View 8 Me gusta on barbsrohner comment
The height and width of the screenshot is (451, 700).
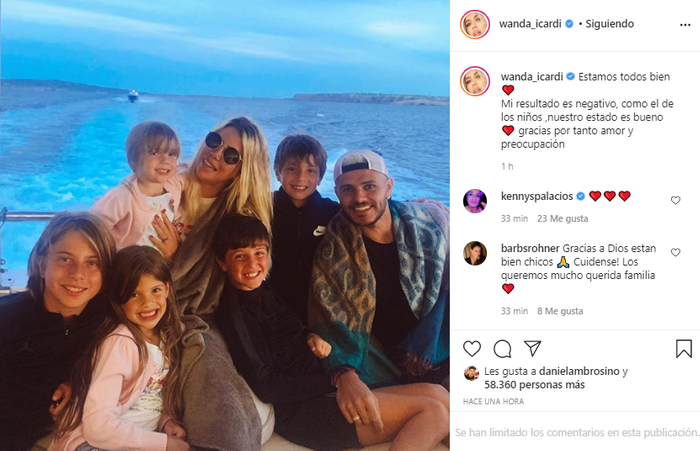point(560,311)
